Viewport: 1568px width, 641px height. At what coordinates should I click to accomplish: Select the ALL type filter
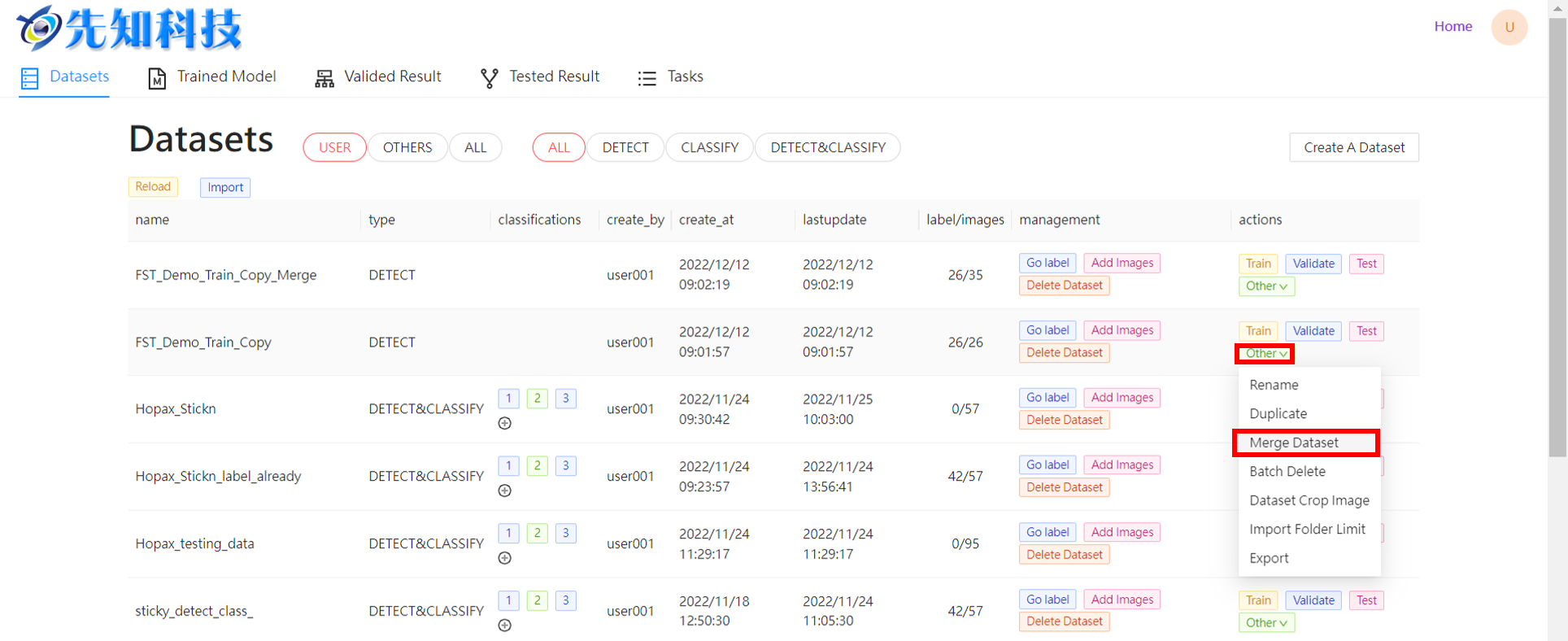[x=559, y=147]
